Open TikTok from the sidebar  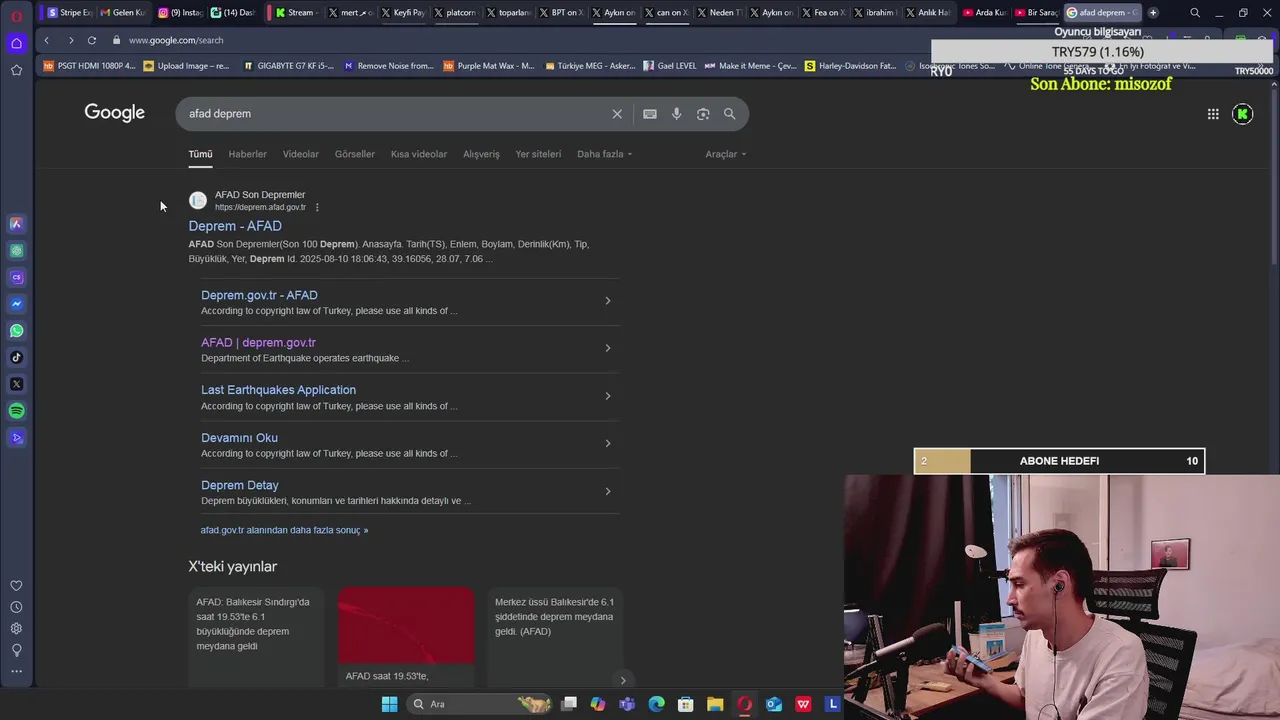[16, 357]
